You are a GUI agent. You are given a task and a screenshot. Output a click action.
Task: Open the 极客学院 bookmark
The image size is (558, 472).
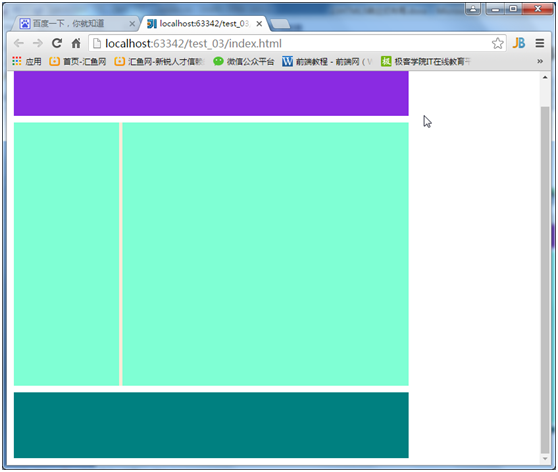coord(426,62)
